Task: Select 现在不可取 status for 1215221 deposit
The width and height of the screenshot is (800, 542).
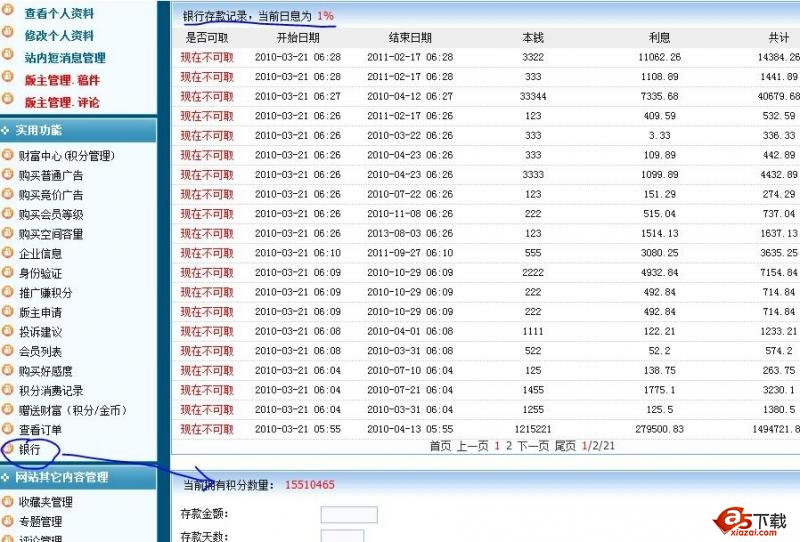Action: click(207, 429)
